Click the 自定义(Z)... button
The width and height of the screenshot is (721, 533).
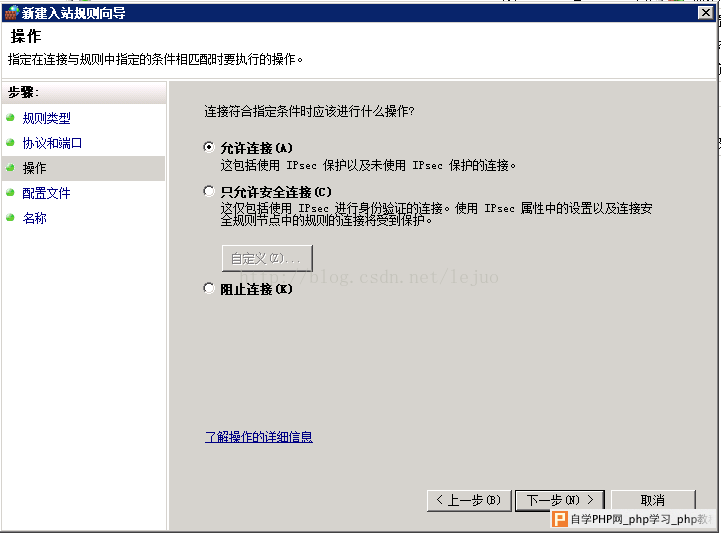pyautogui.click(x=267, y=258)
